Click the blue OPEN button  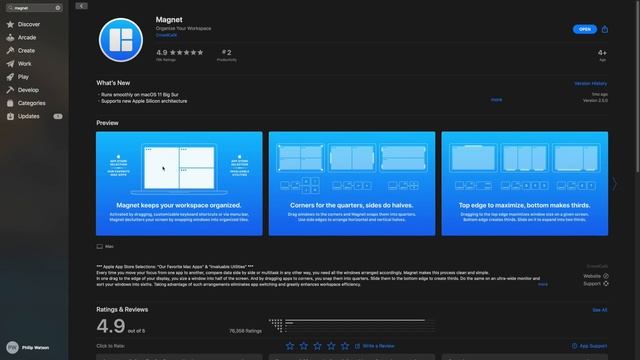(x=584, y=29)
